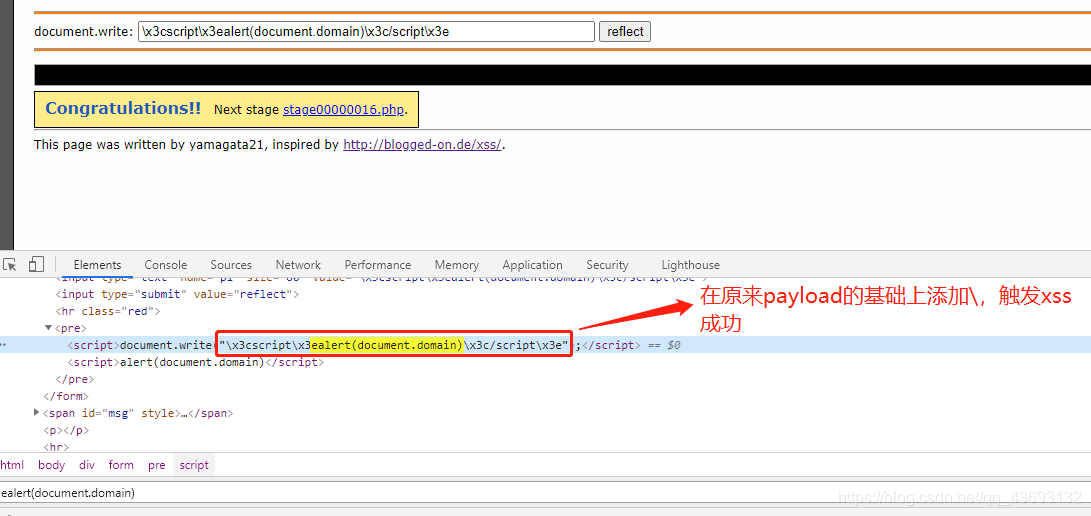The height and width of the screenshot is (516, 1091).
Task: Switch to the Network tab
Action: click(298, 265)
